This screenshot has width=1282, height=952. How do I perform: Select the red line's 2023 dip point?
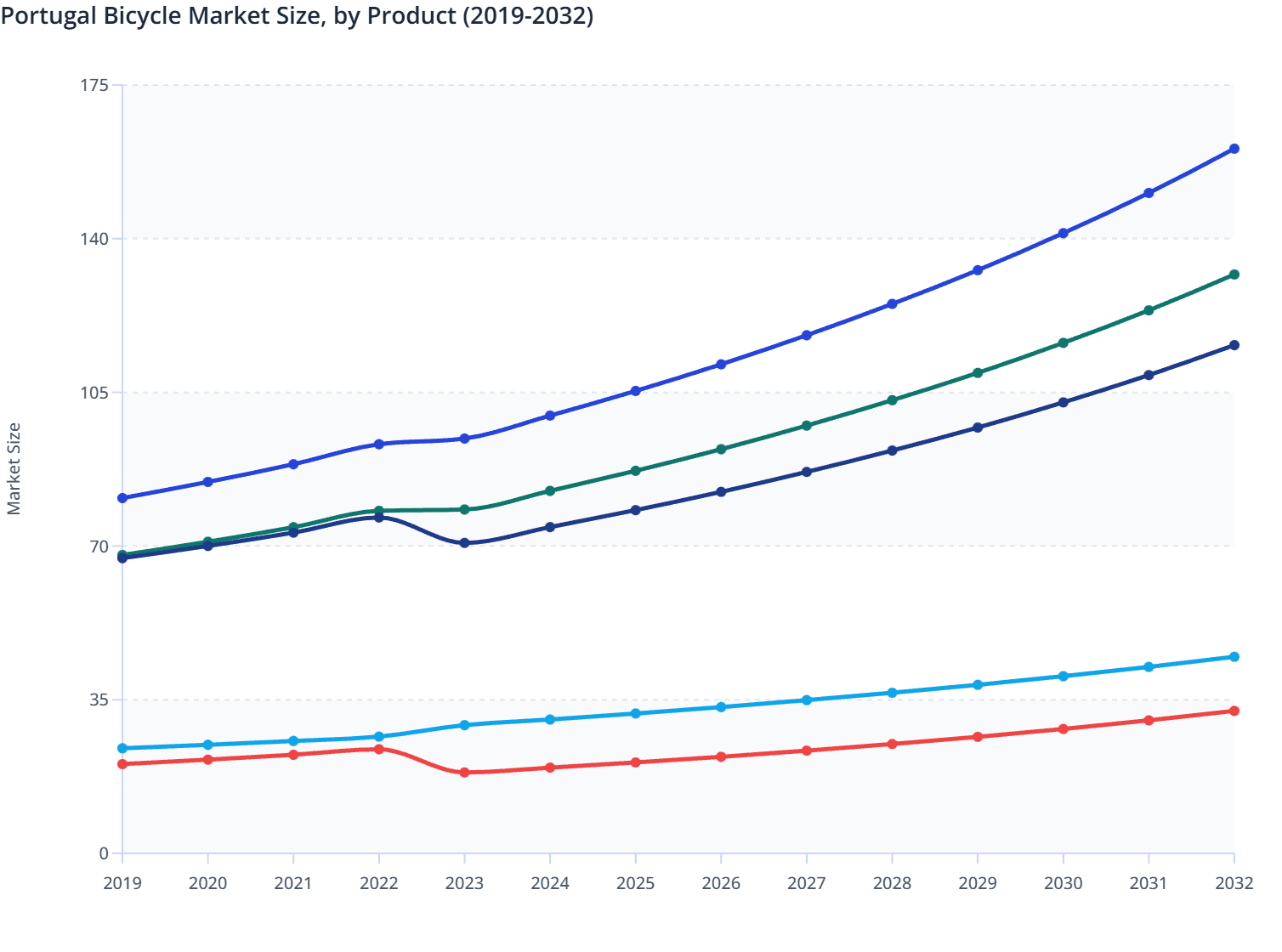(463, 773)
